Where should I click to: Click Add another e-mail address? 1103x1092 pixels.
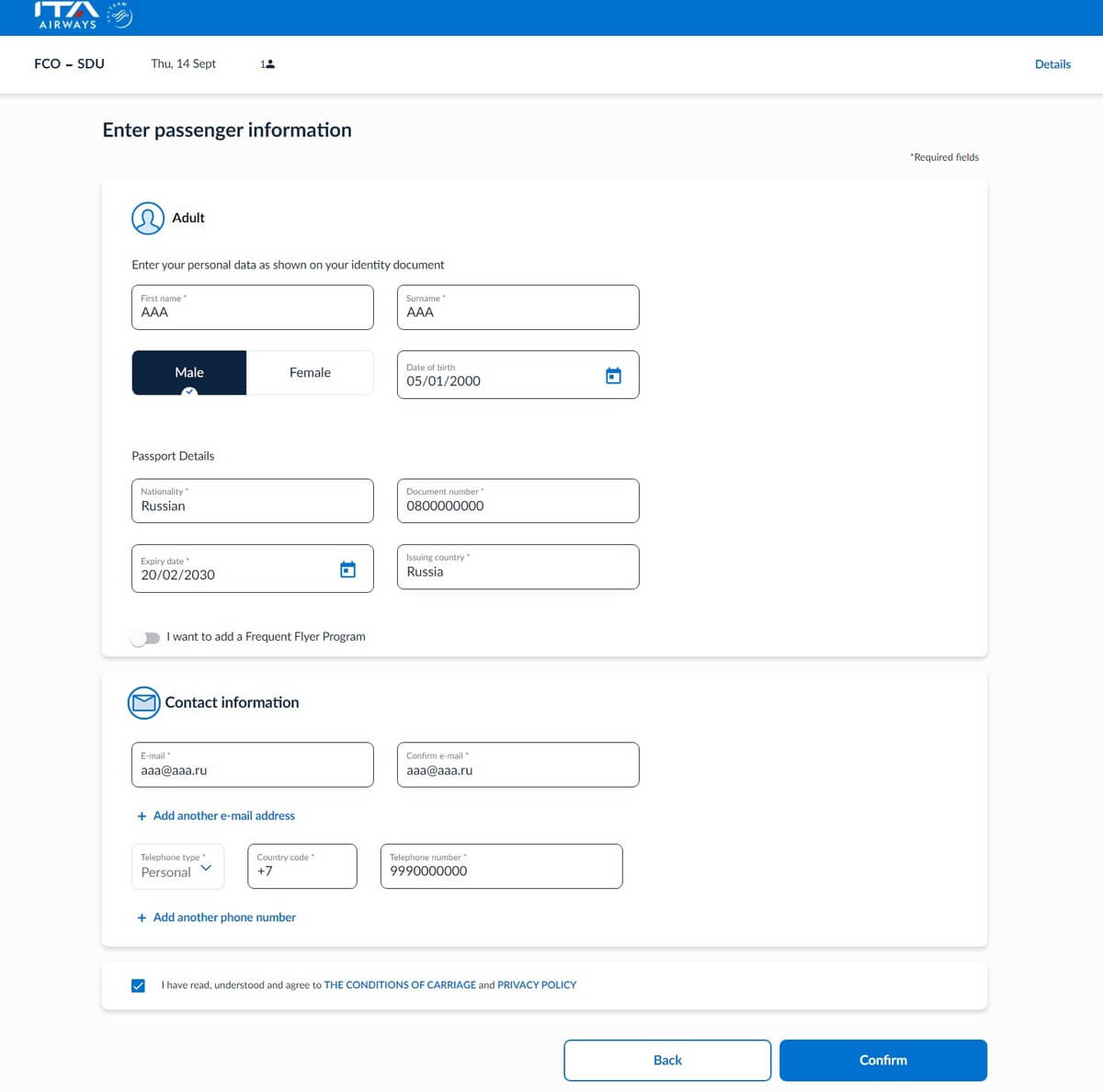[x=223, y=816]
